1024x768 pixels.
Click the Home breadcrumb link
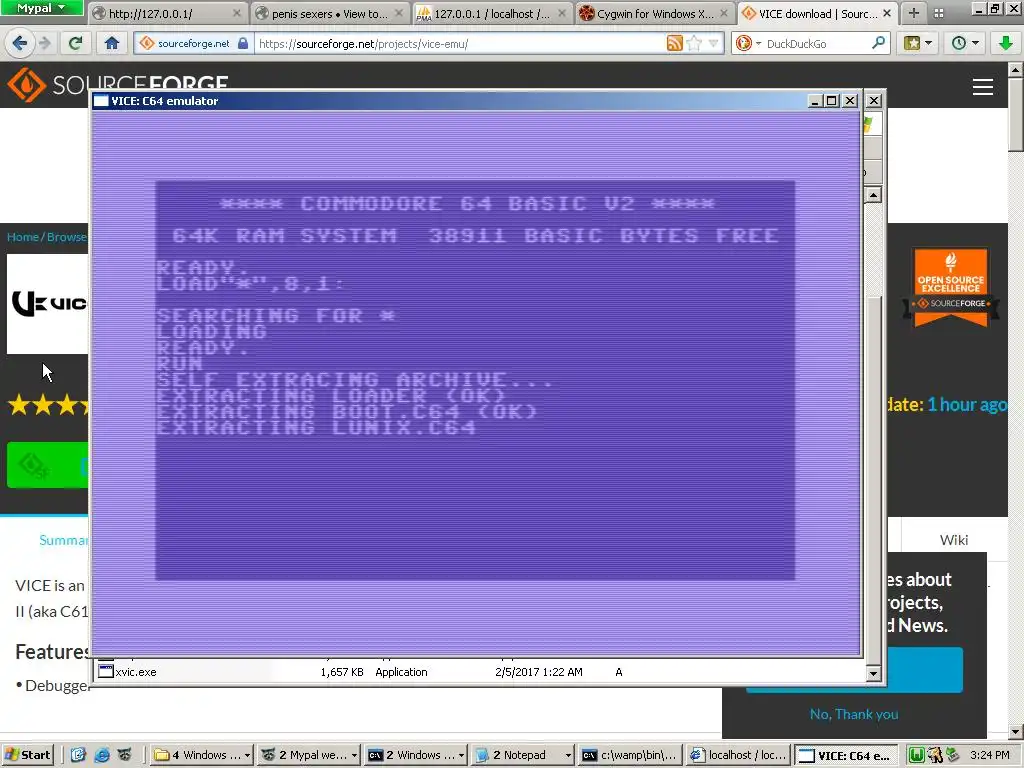(x=23, y=236)
